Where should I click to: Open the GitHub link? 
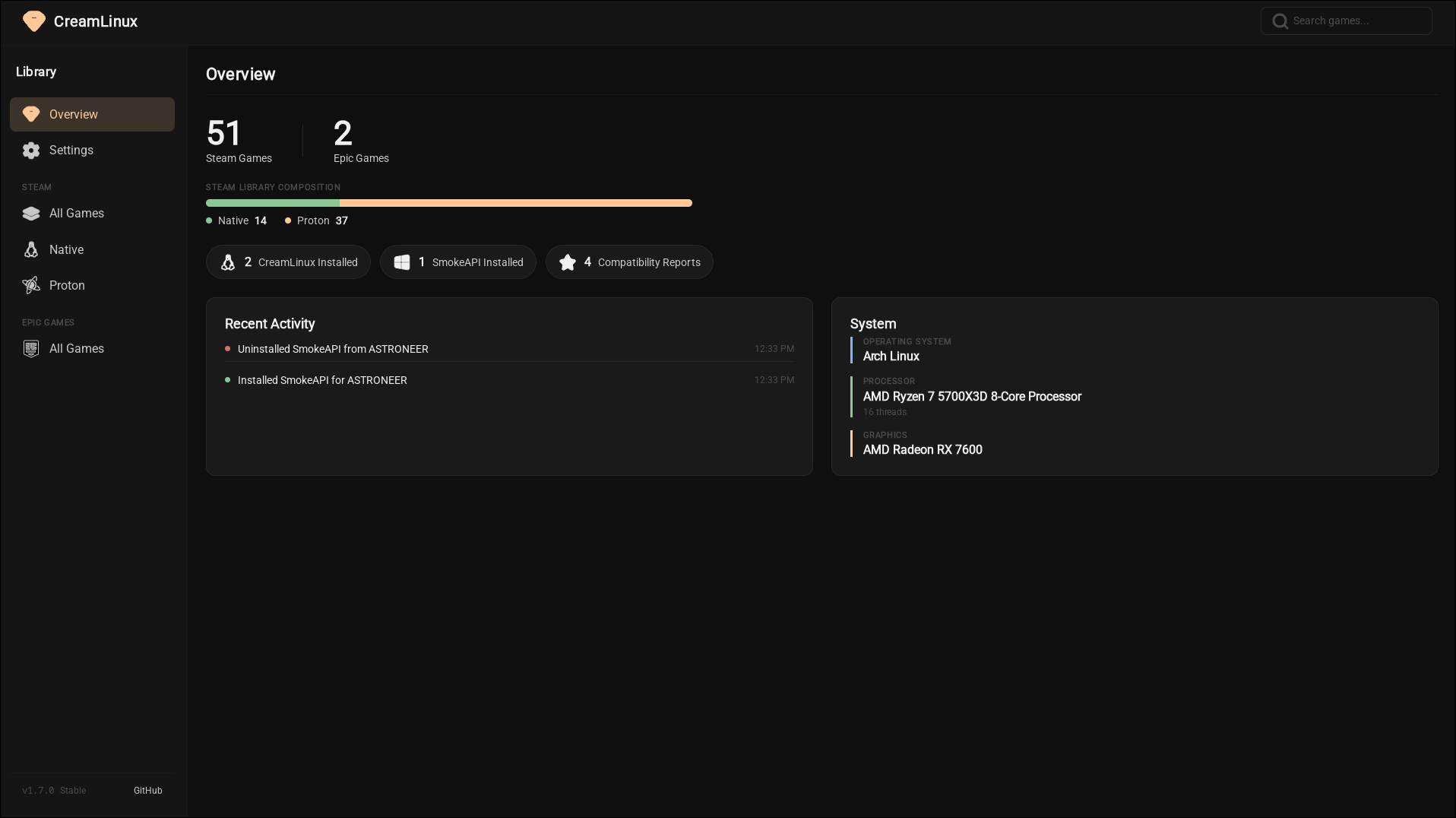[148, 791]
